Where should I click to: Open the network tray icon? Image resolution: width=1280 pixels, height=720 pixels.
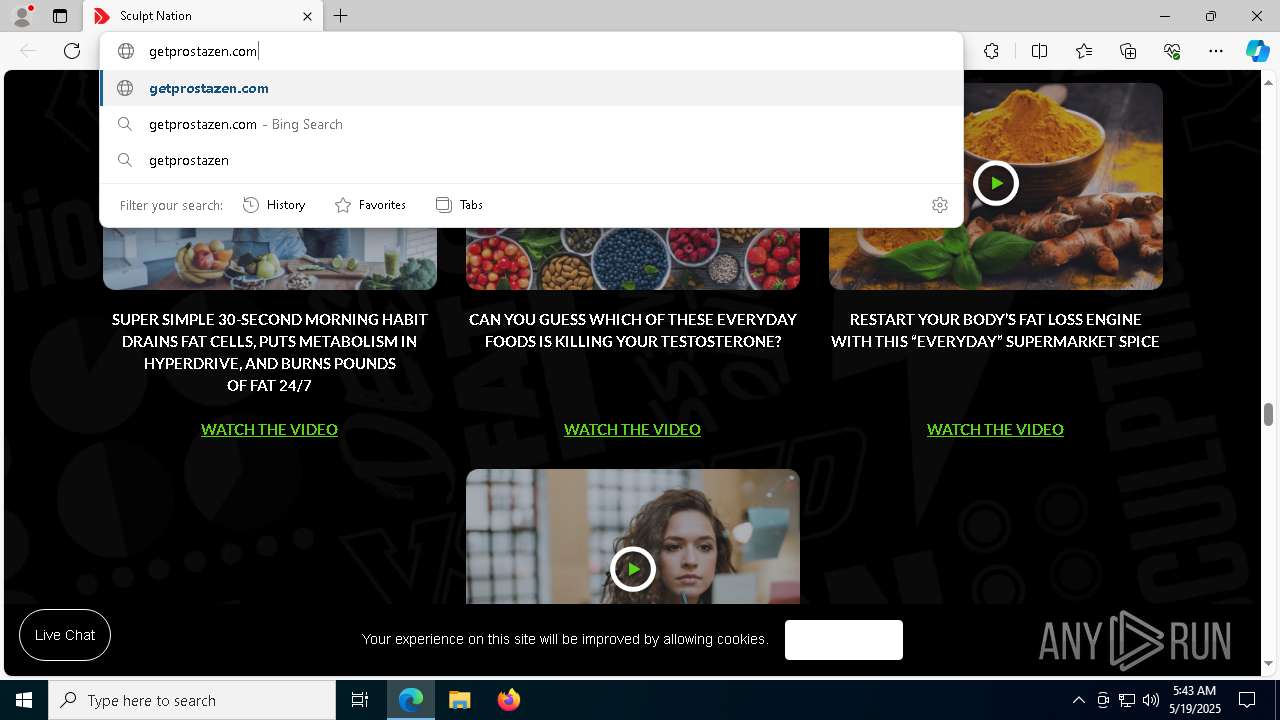point(1127,700)
